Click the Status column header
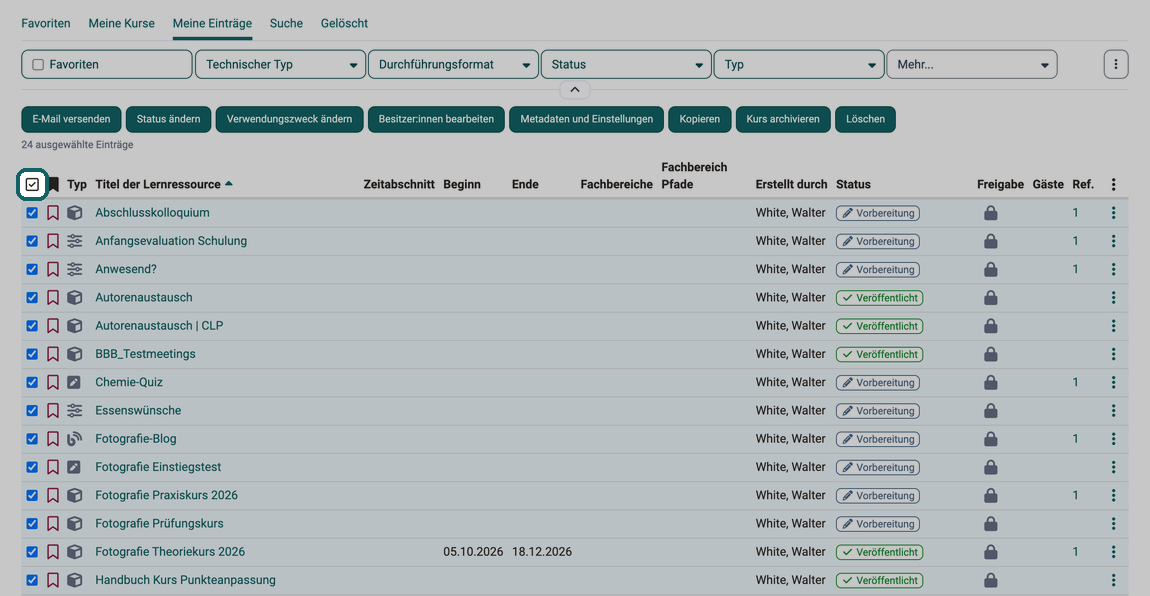Viewport: 1150px width, 596px height. pyautogui.click(x=853, y=185)
